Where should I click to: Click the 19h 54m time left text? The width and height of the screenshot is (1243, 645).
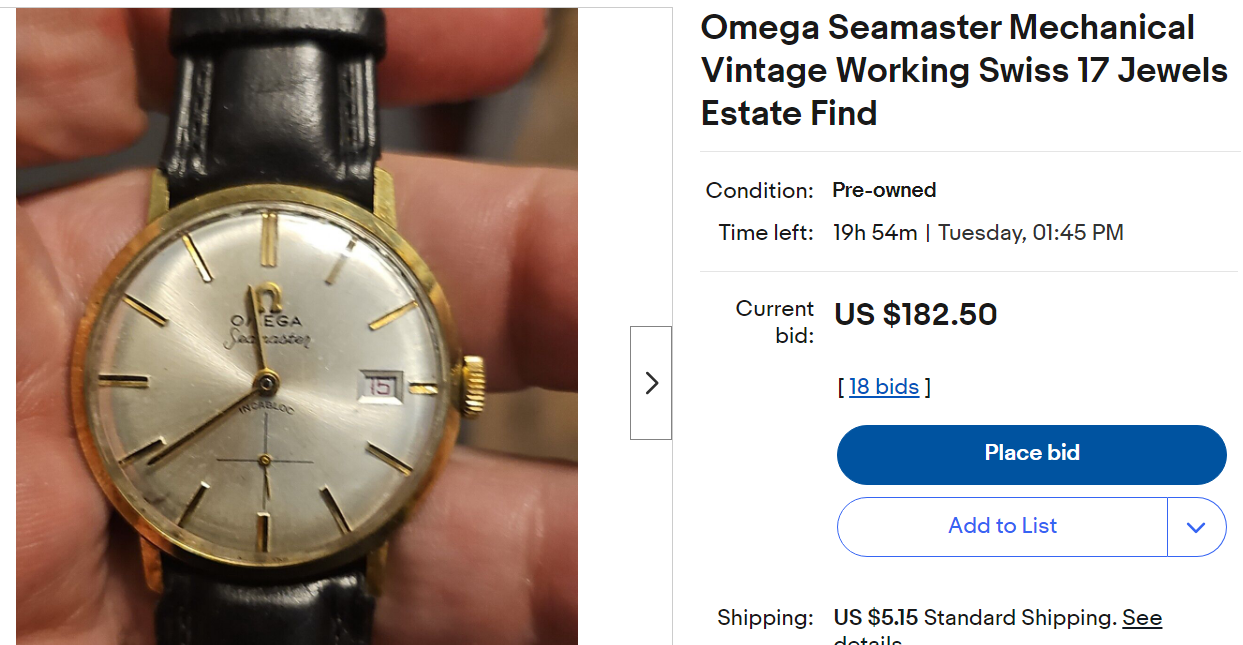click(875, 233)
